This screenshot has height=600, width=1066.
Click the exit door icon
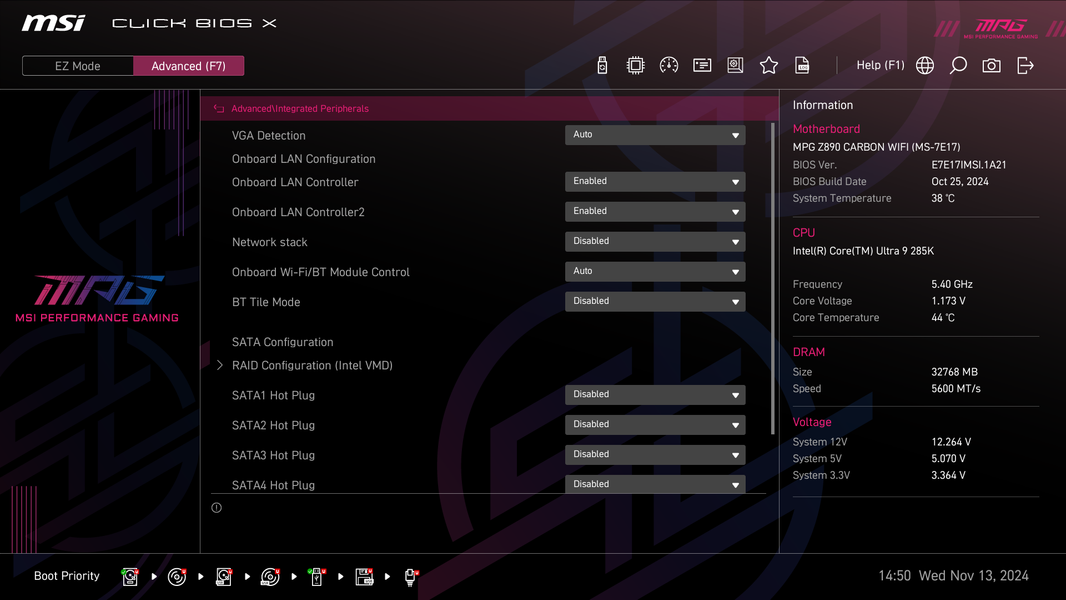click(x=1025, y=65)
